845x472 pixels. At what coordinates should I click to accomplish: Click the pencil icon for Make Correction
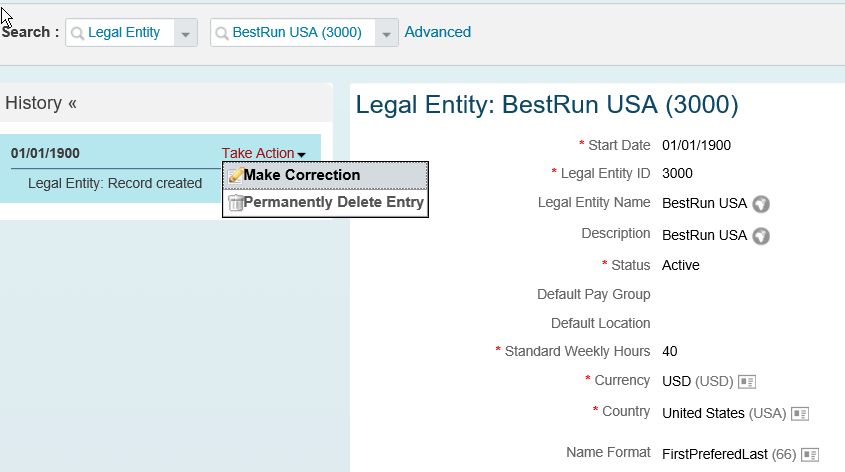(x=236, y=175)
